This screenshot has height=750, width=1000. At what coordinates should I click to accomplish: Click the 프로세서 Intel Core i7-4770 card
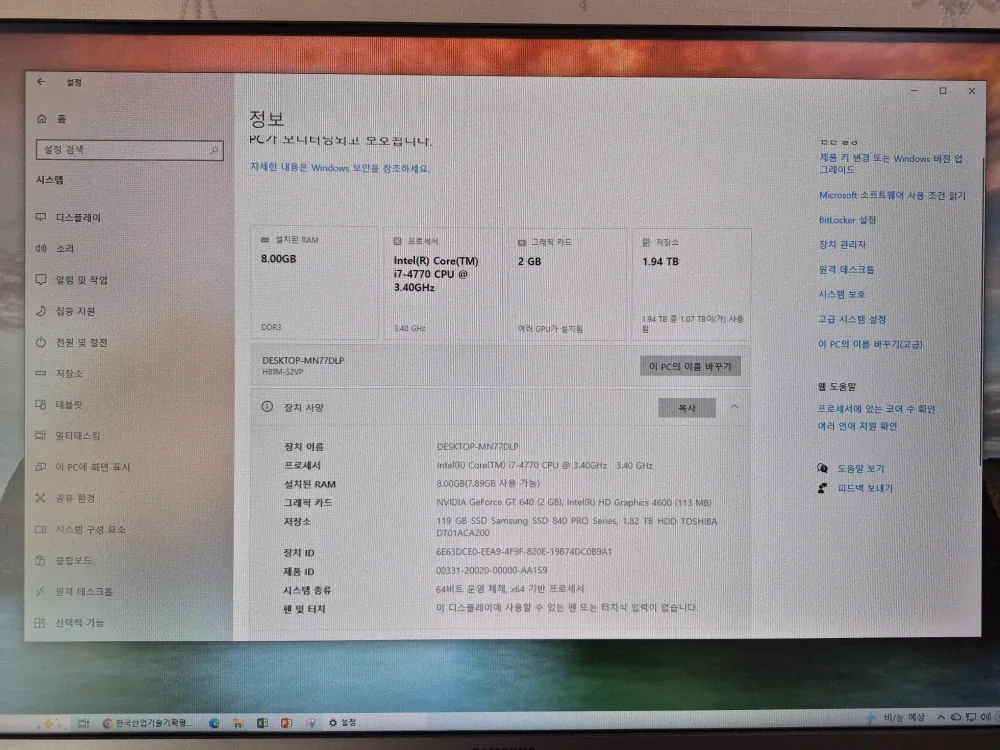[445, 284]
